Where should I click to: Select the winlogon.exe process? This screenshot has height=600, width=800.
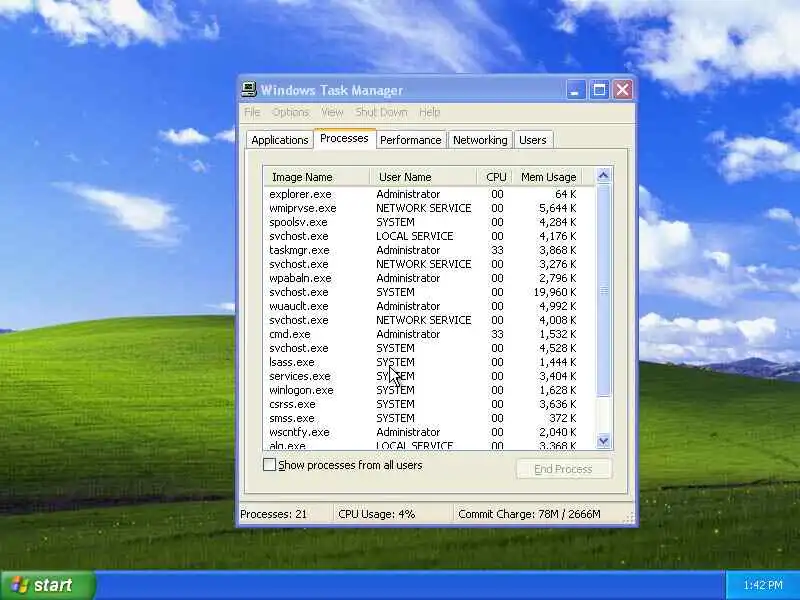pos(429,390)
